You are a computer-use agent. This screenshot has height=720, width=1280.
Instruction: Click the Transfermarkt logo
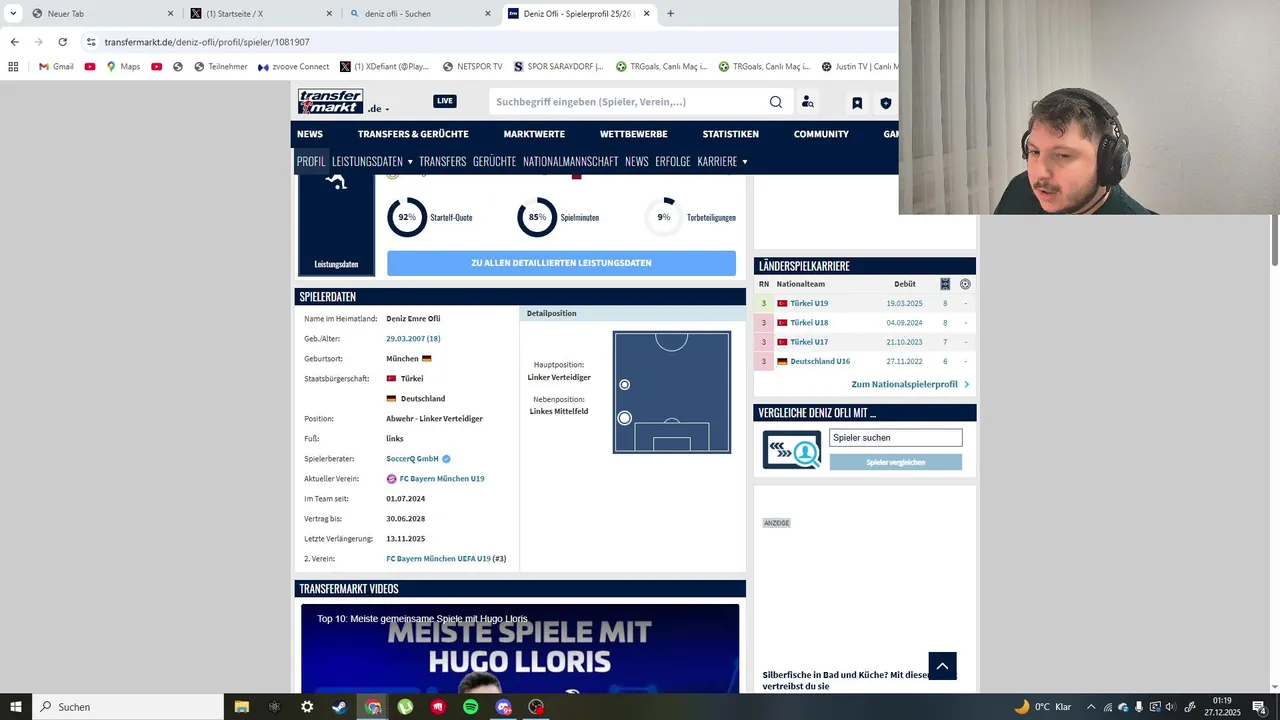tap(330, 101)
